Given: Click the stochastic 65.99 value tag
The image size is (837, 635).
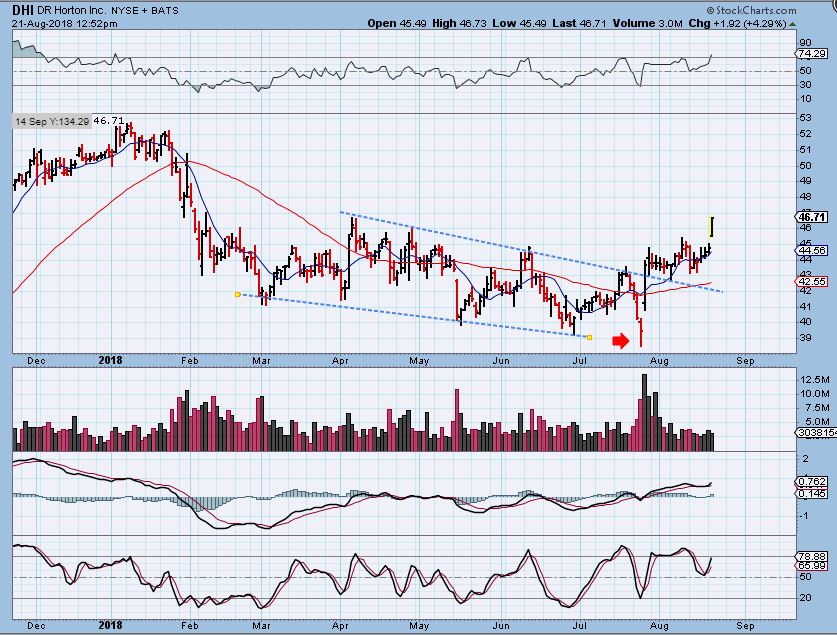Looking at the screenshot, I should pyautogui.click(x=812, y=566).
